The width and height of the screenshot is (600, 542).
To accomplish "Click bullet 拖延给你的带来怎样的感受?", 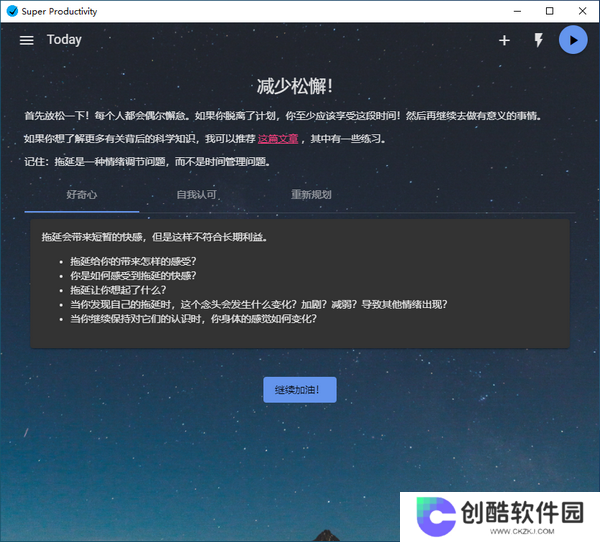I will point(133,261).
